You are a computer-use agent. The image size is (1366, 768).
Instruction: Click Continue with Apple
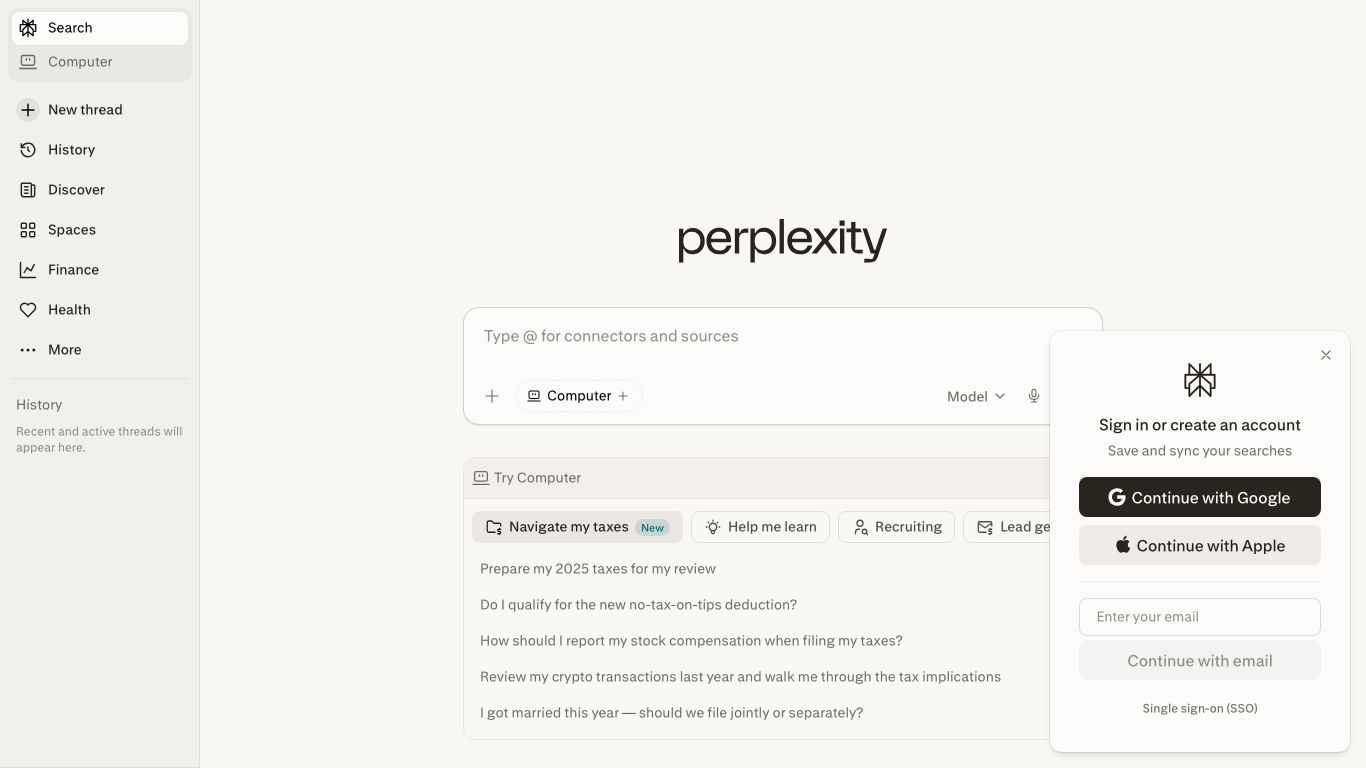coord(1199,545)
